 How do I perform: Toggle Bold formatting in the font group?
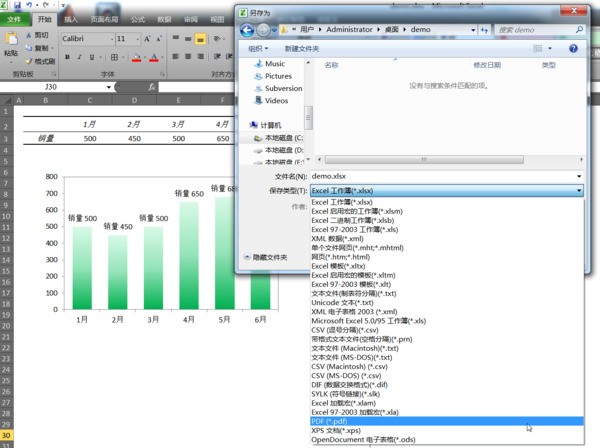pos(66,58)
